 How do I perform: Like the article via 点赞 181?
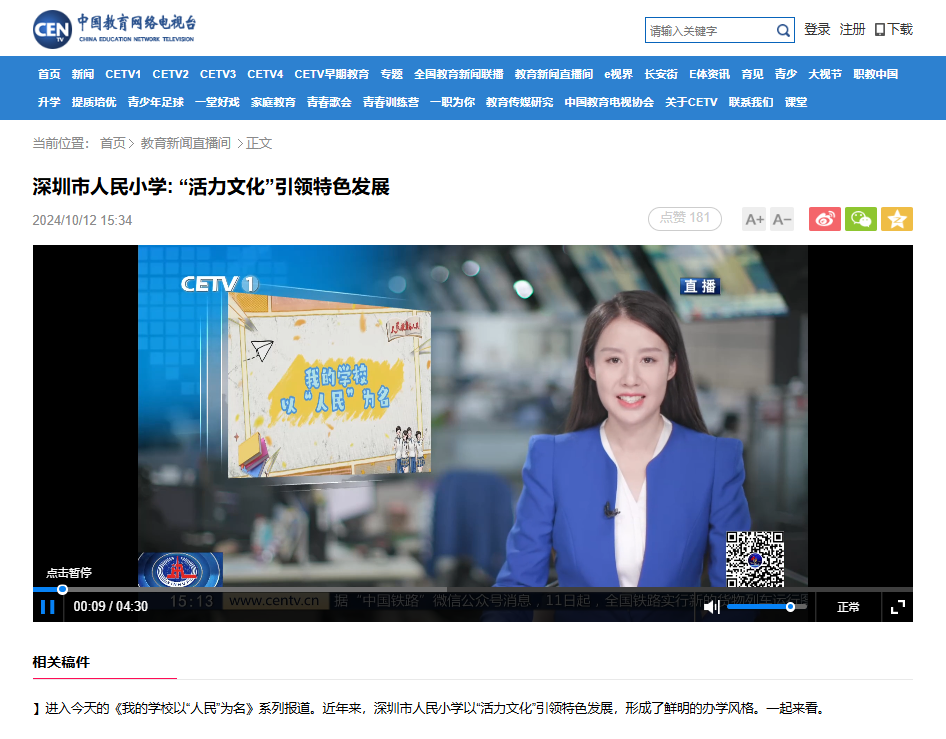point(685,218)
